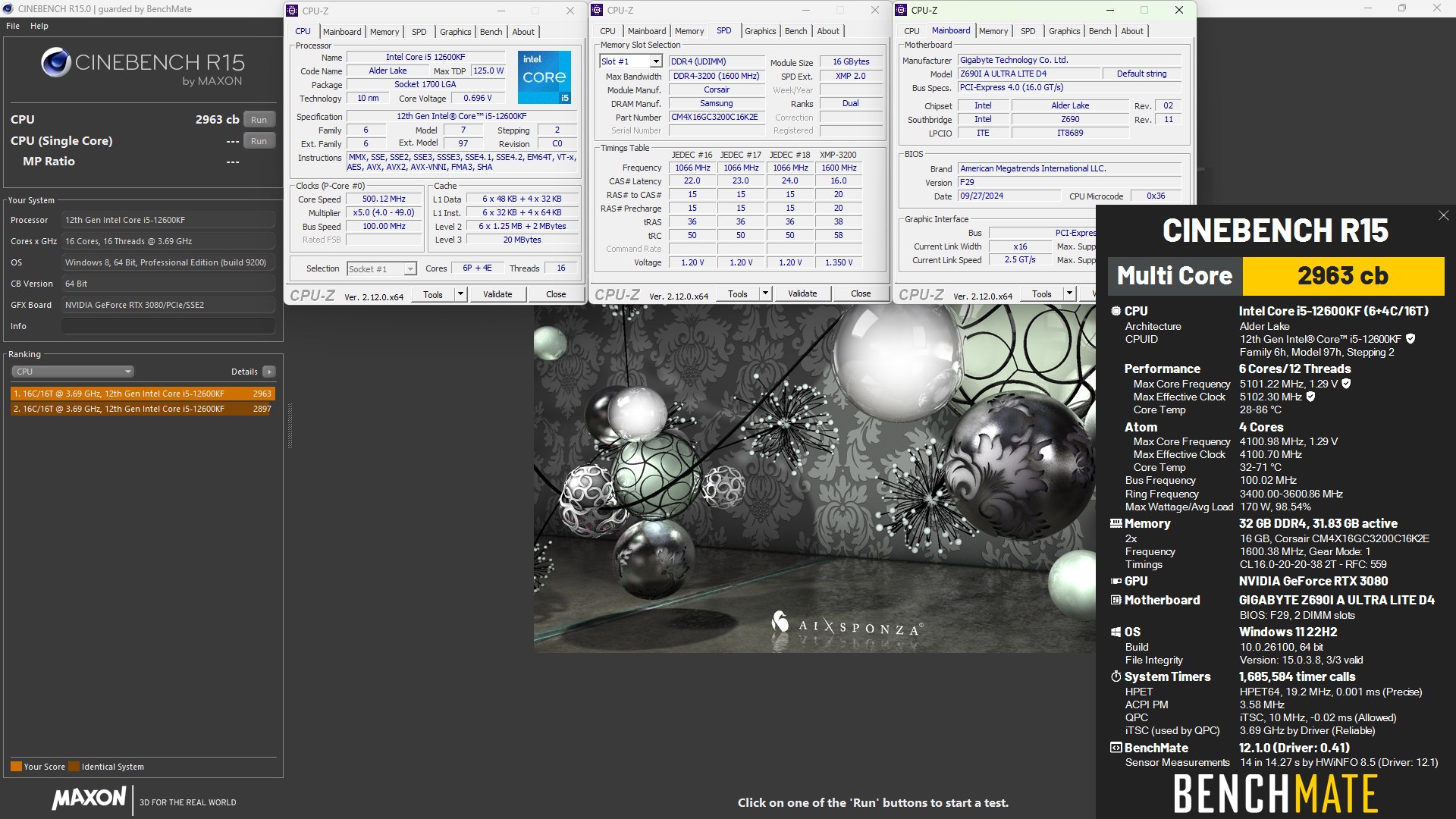Open the Help menu in Cinebench
The height and width of the screenshot is (819, 1456).
pos(39,26)
